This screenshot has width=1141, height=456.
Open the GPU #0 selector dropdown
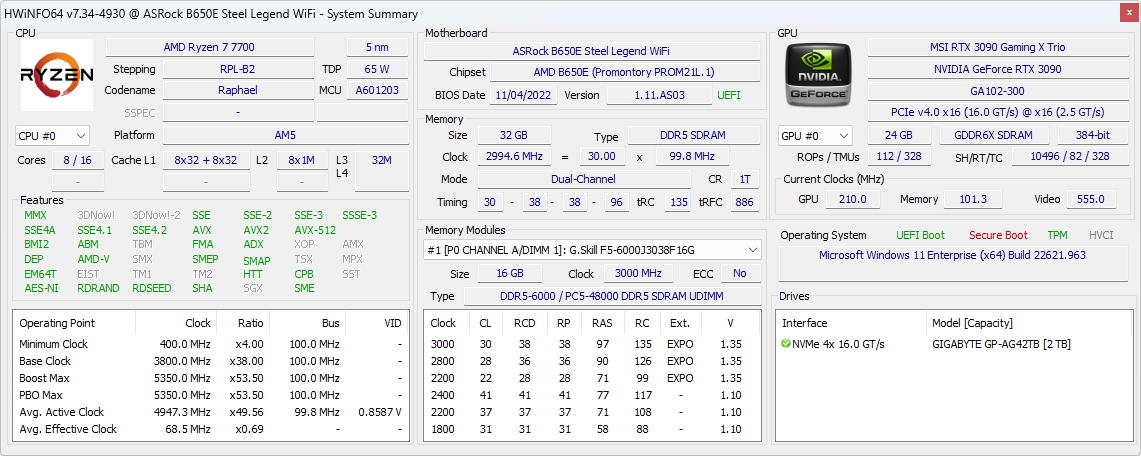point(815,135)
